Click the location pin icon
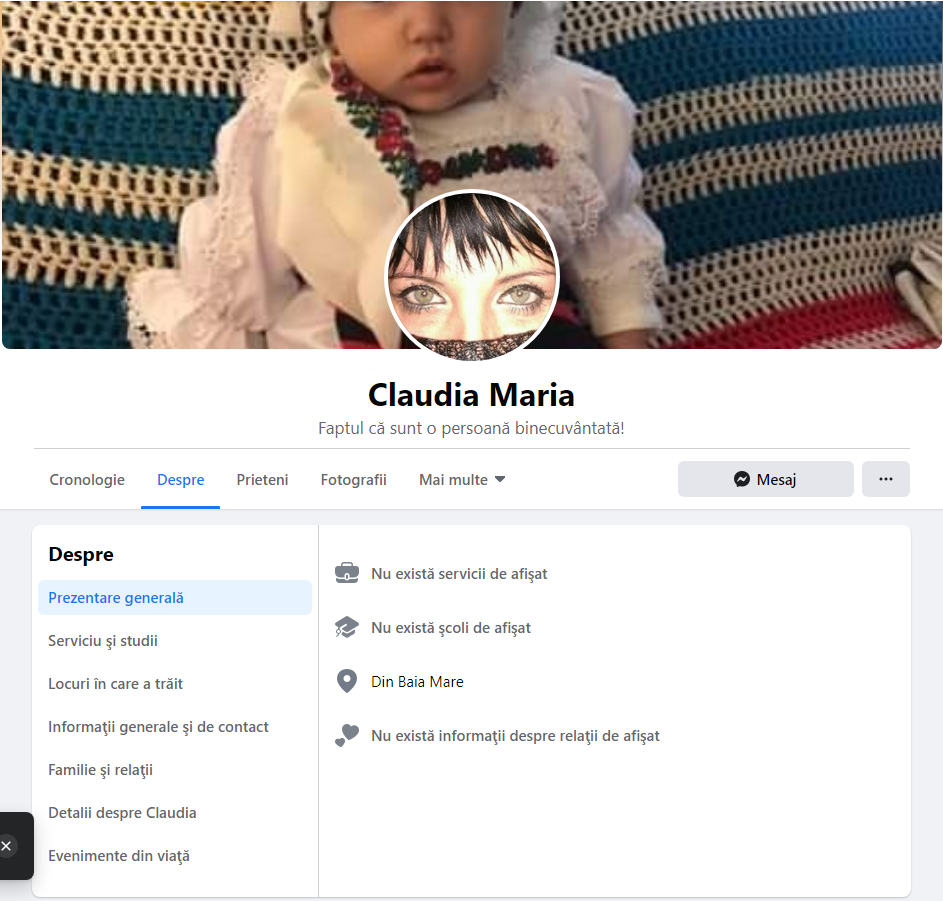This screenshot has width=943, height=901. (347, 681)
